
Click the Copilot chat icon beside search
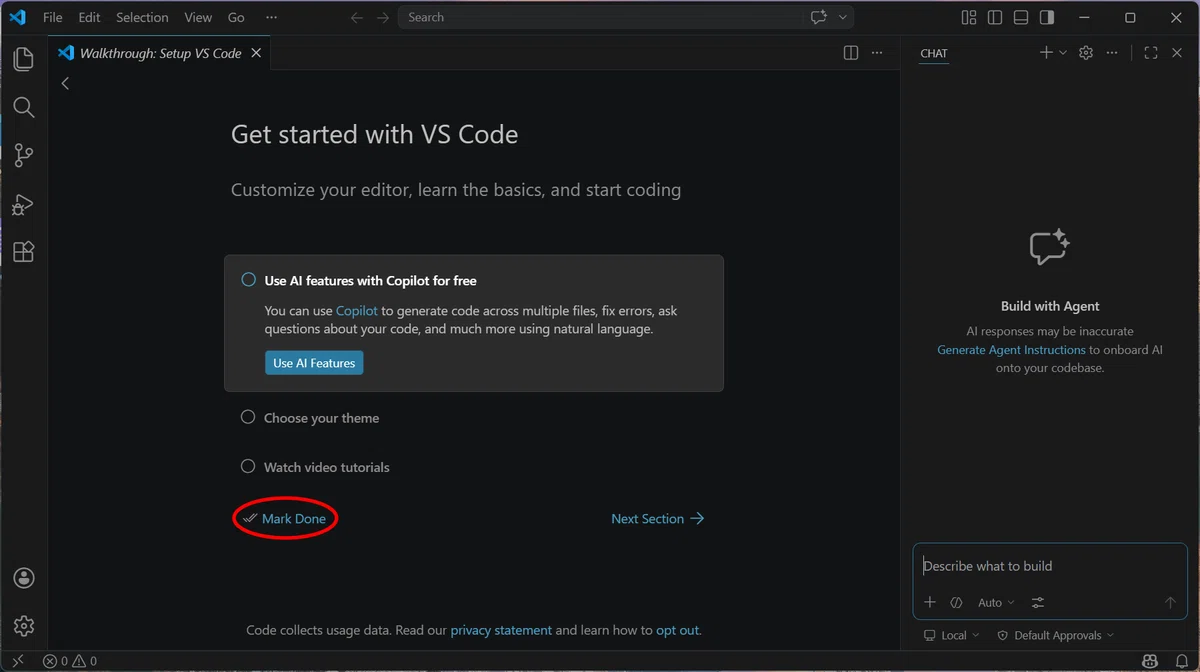[819, 17]
